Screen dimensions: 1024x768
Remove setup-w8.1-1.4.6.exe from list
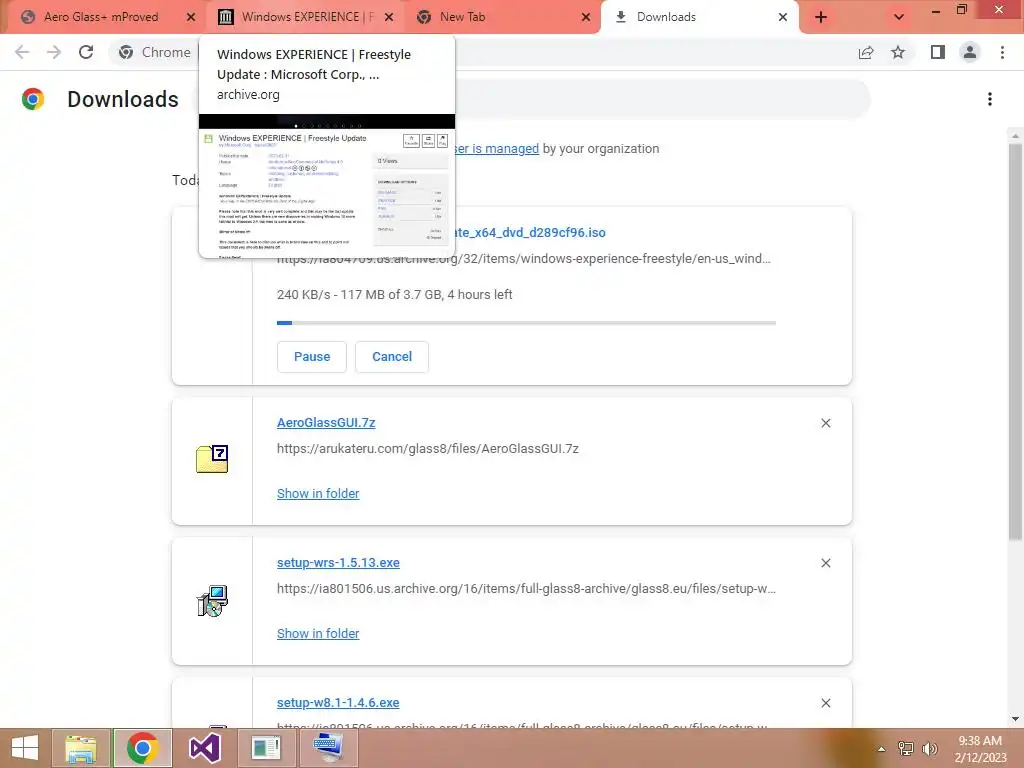[x=825, y=703]
